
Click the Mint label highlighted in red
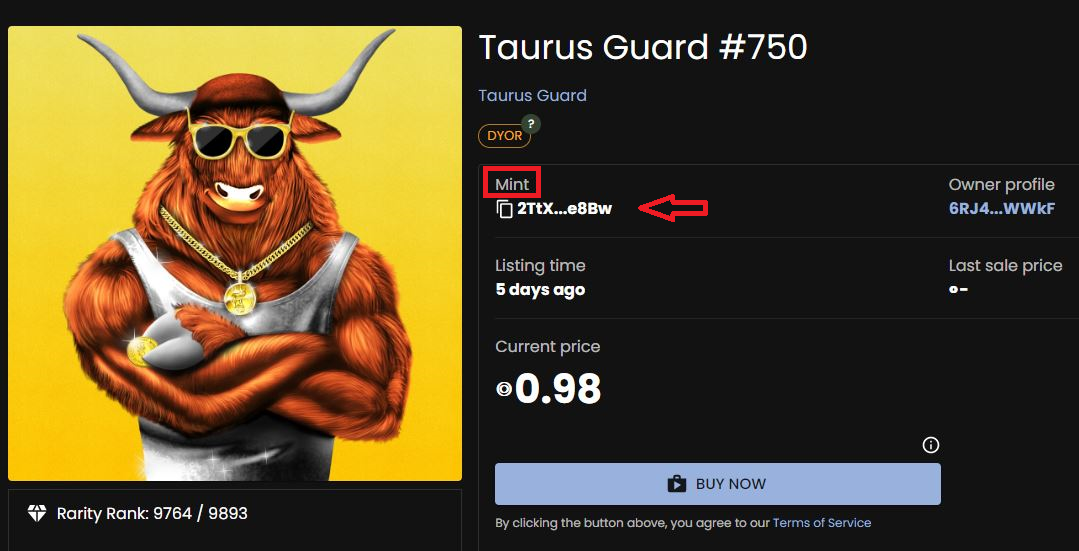pyautogui.click(x=513, y=184)
